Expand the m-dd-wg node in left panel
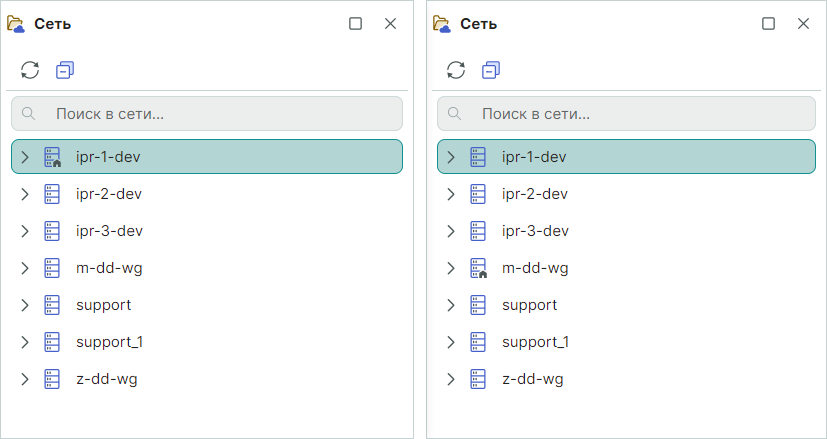The width and height of the screenshot is (827, 439). click(26, 268)
